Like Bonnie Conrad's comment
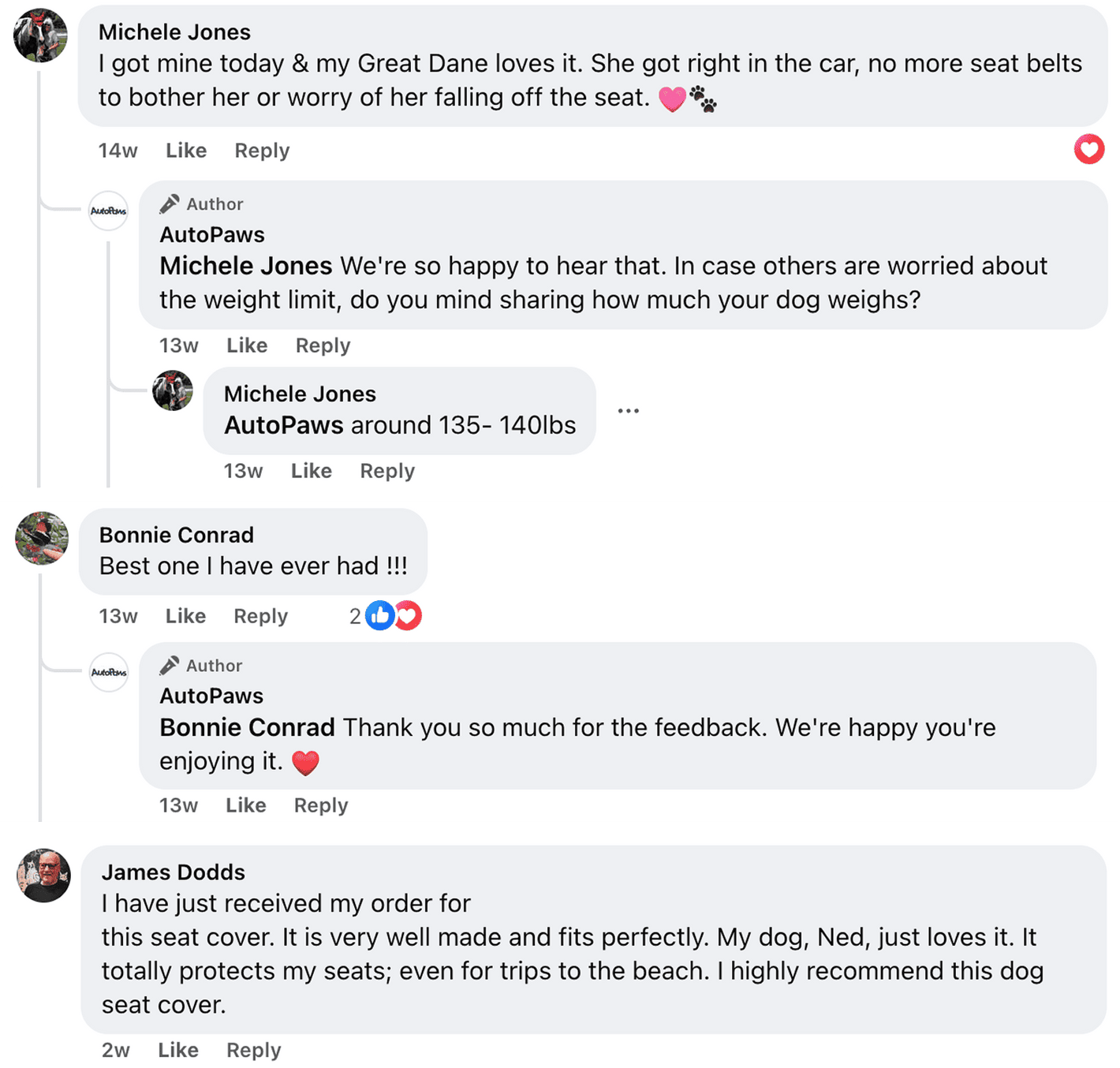 click(185, 616)
